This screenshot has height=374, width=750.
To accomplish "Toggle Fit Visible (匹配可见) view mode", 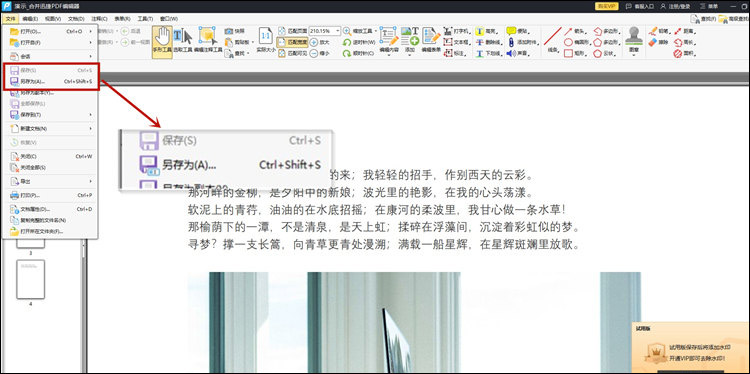I will click(x=292, y=54).
